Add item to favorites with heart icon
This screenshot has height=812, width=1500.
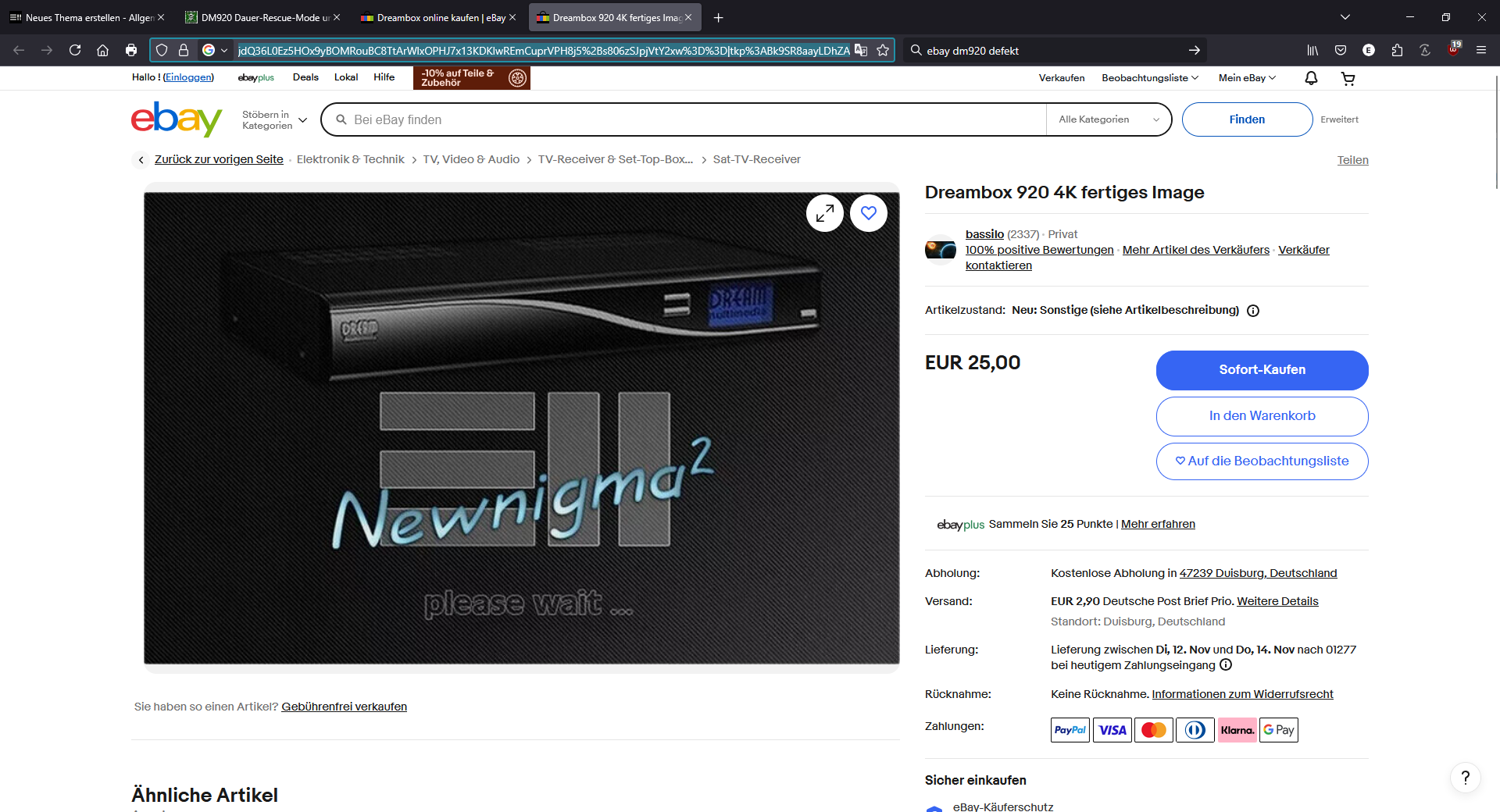click(869, 213)
